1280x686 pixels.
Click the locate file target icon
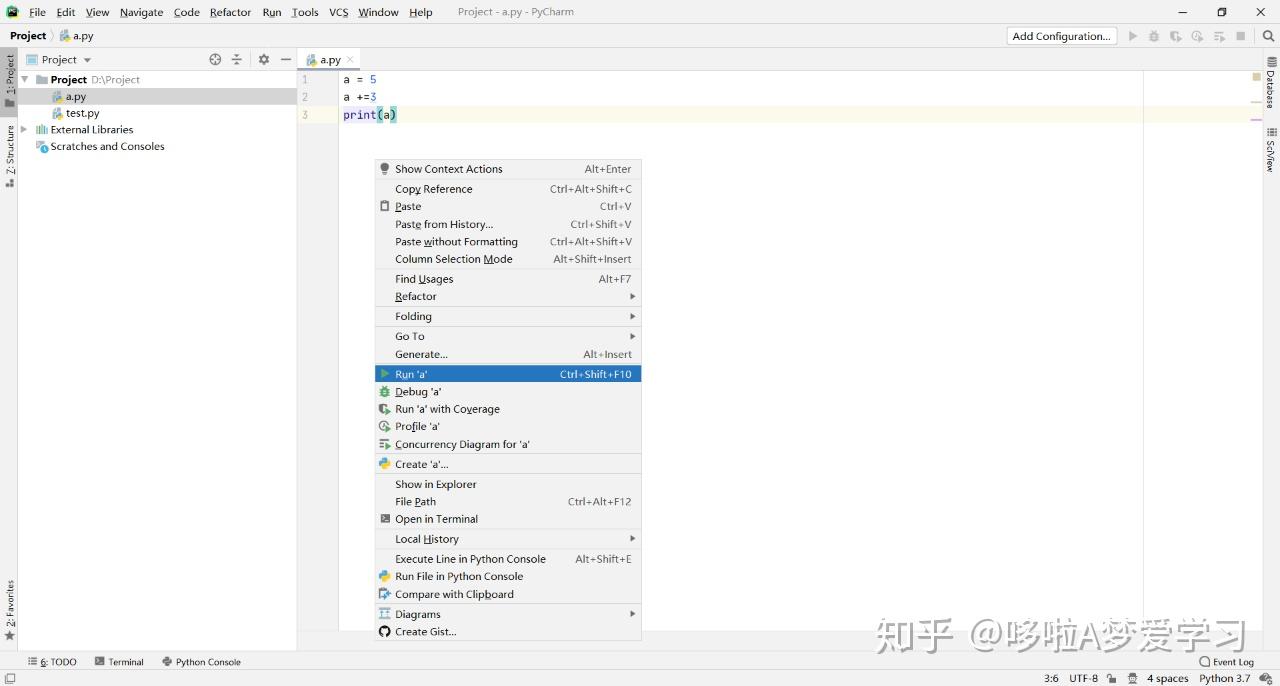pyautogui.click(x=215, y=60)
